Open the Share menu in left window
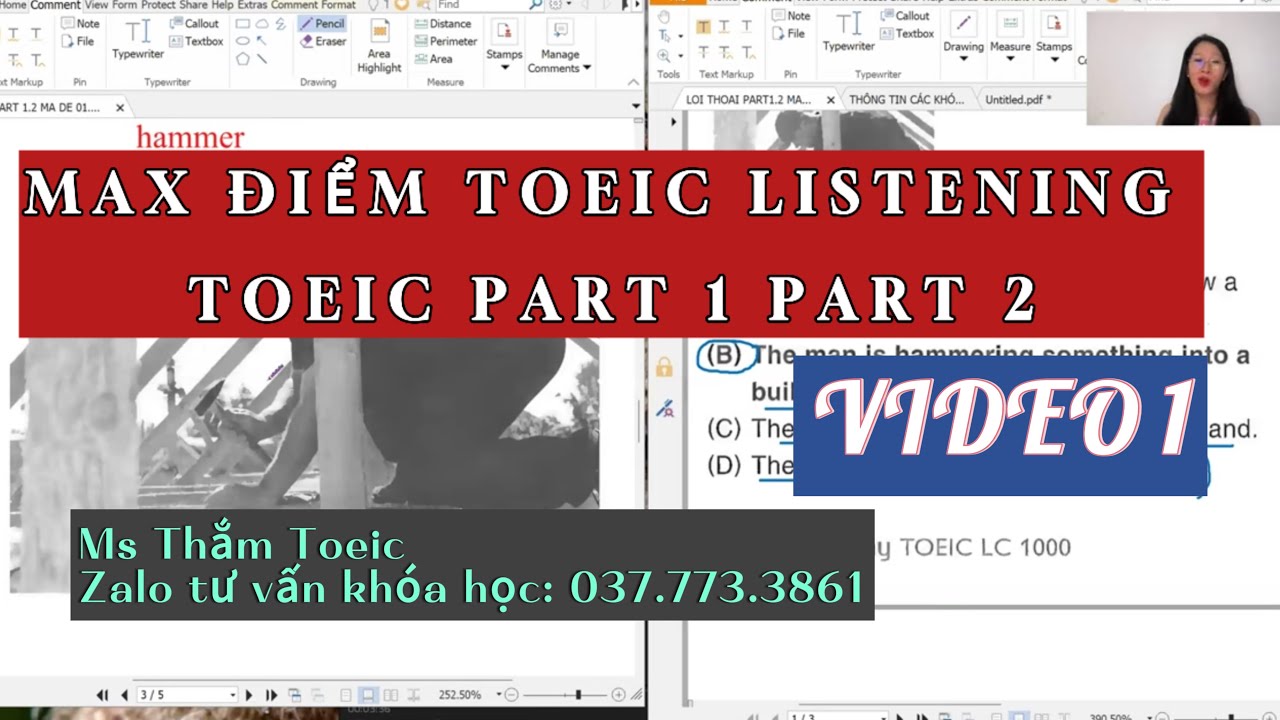The height and width of the screenshot is (720, 1280). [x=194, y=5]
